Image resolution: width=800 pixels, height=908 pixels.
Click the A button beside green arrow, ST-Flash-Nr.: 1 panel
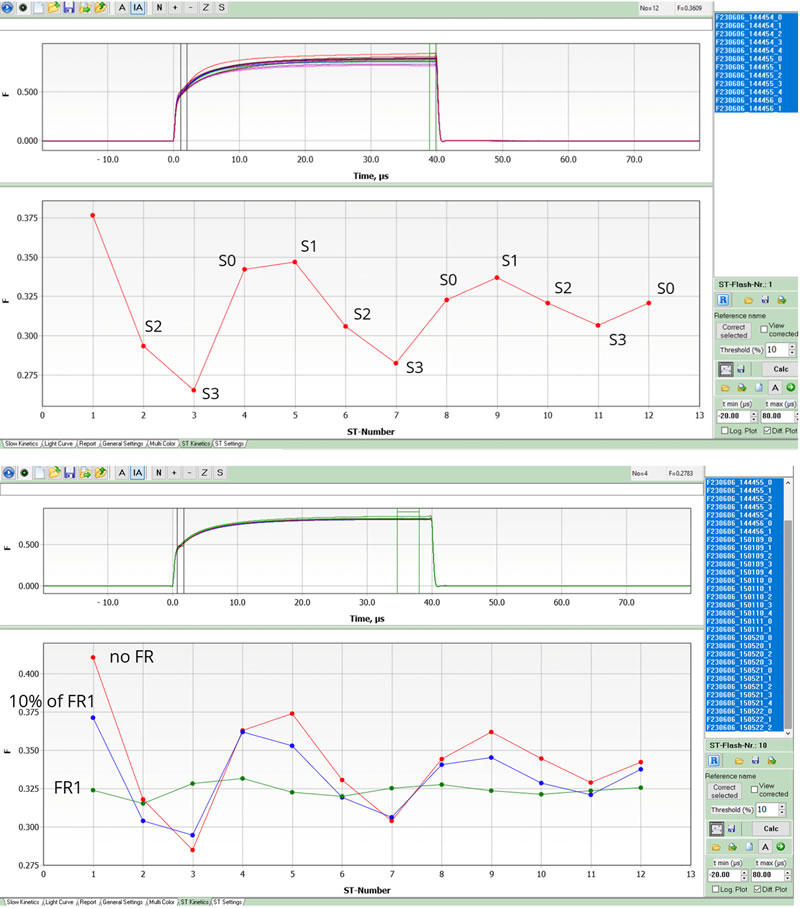pyautogui.click(x=775, y=387)
